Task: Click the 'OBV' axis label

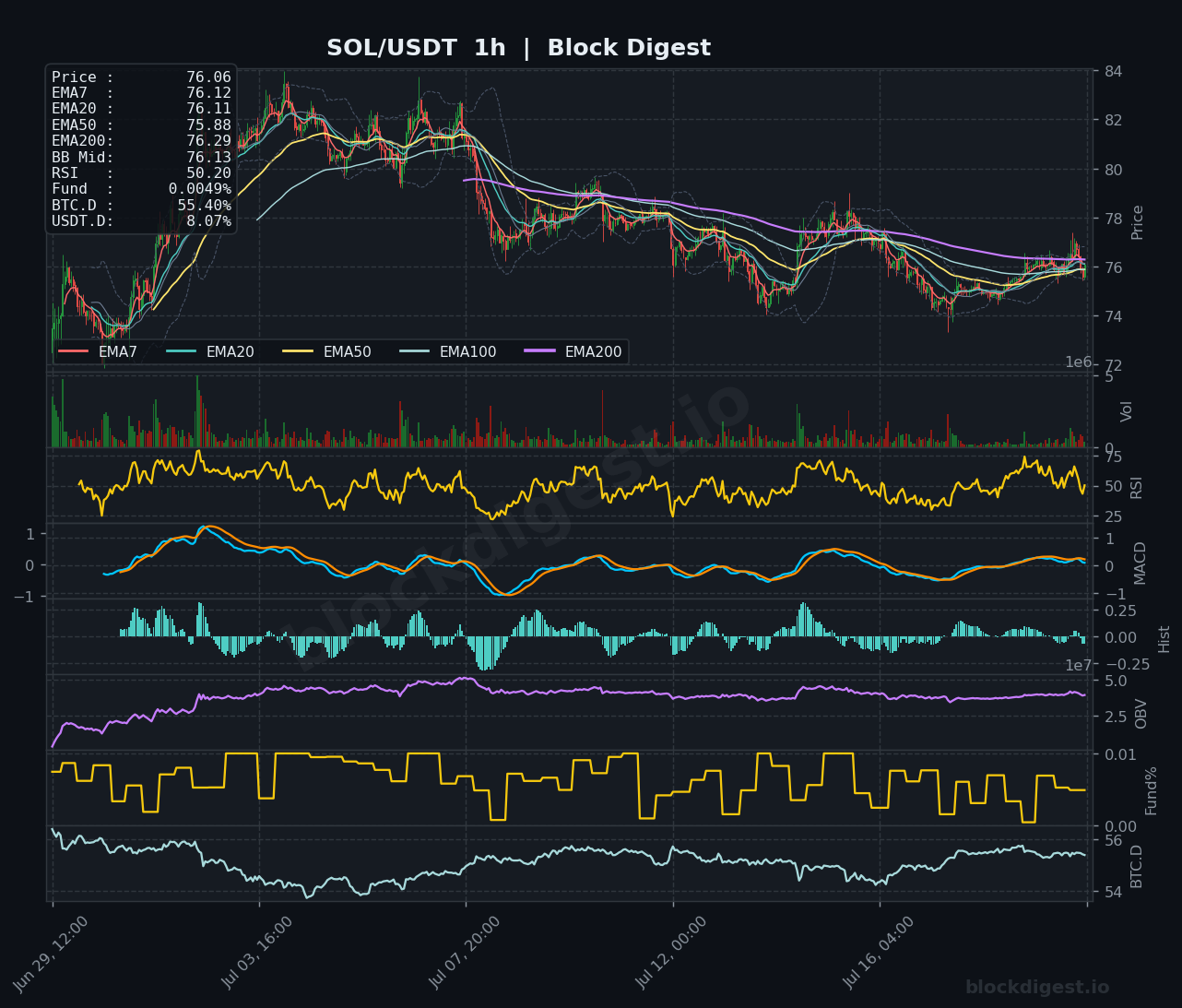Action: 1141,714
